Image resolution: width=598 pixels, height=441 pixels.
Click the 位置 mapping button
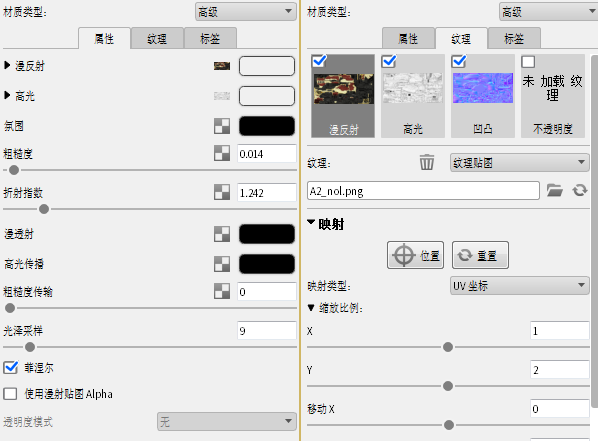[415, 255]
